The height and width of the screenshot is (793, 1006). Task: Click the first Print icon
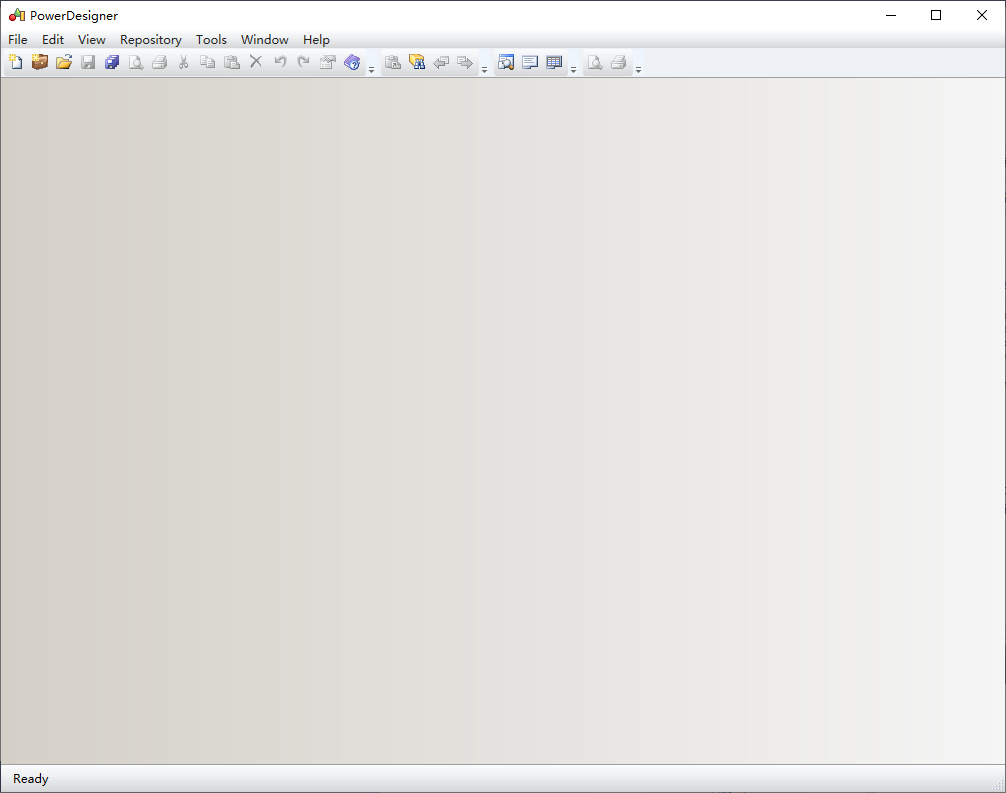pos(160,62)
